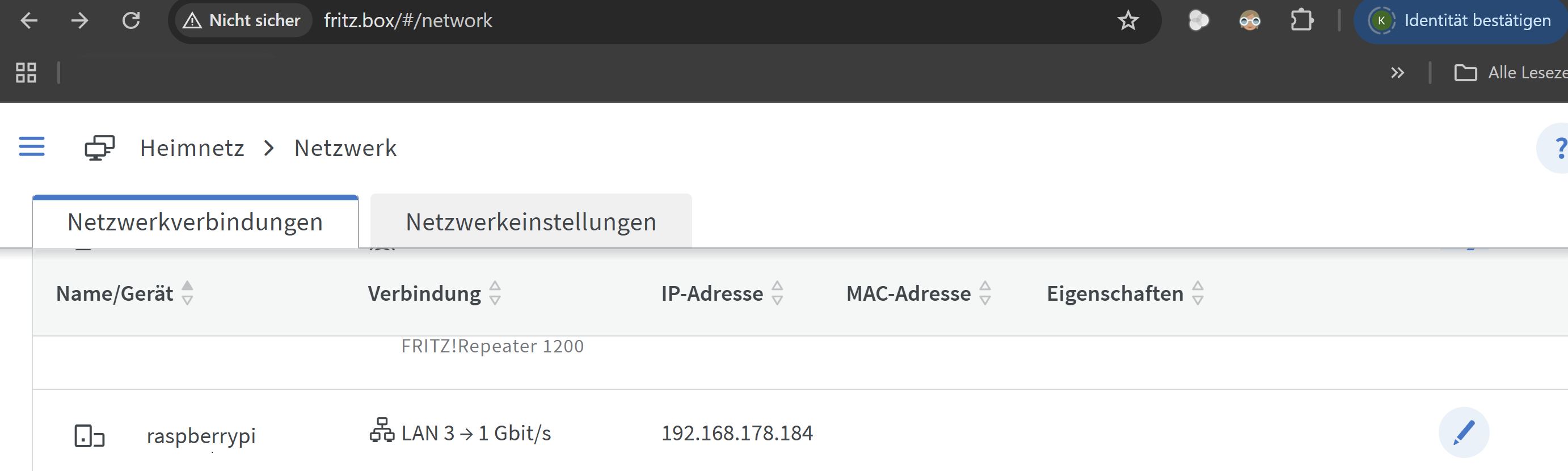Bookmark this page with the star icon

1127,20
